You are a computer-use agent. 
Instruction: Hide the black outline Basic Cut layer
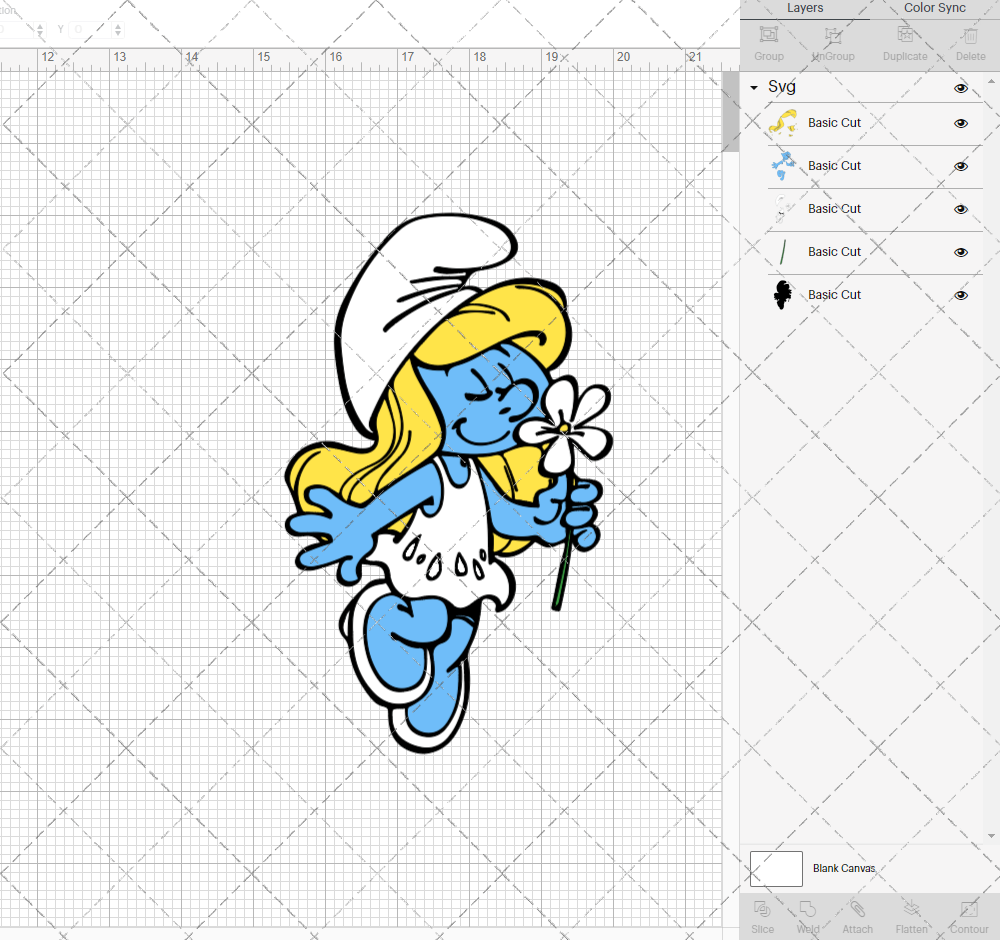[960, 295]
